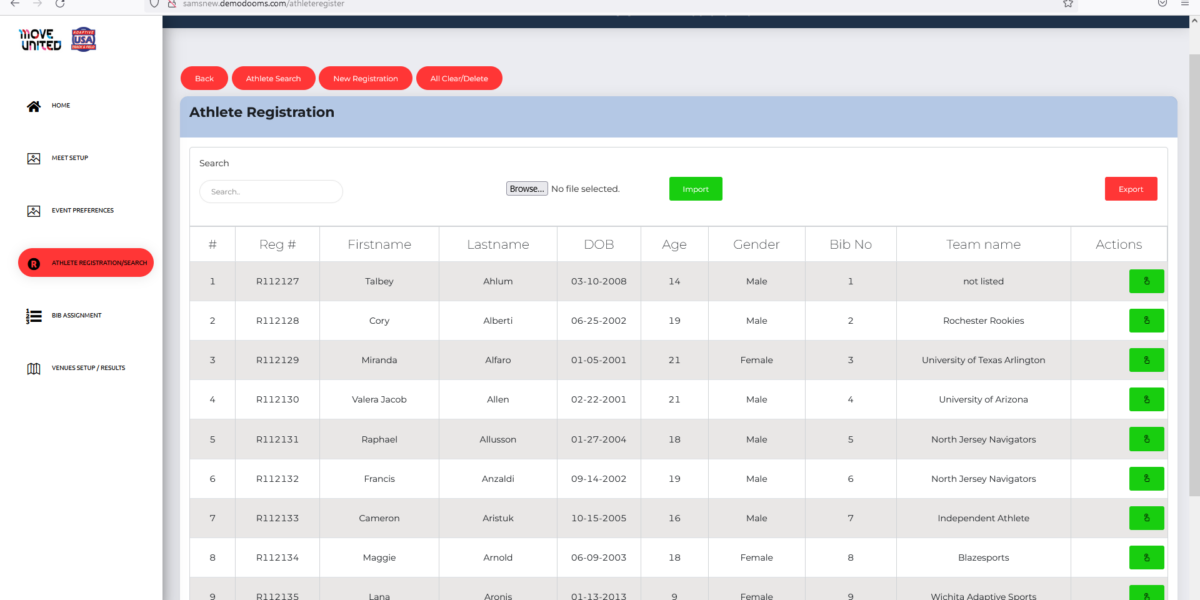Open action button for Maggie Arnold row
The height and width of the screenshot is (600, 1200).
coord(1146,558)
